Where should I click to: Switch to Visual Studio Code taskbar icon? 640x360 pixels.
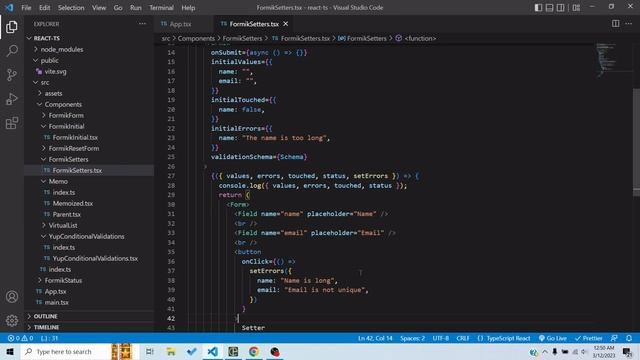pyautogui.click(x=212, y=351)
